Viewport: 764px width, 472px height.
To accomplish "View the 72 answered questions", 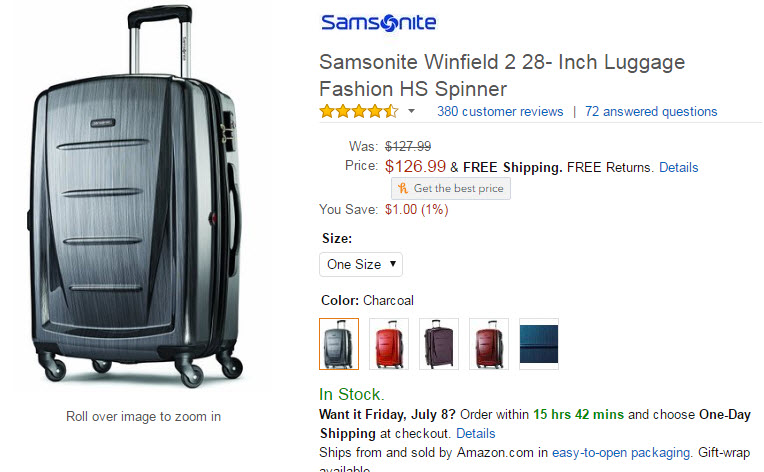I will click(x=651, y=111).
